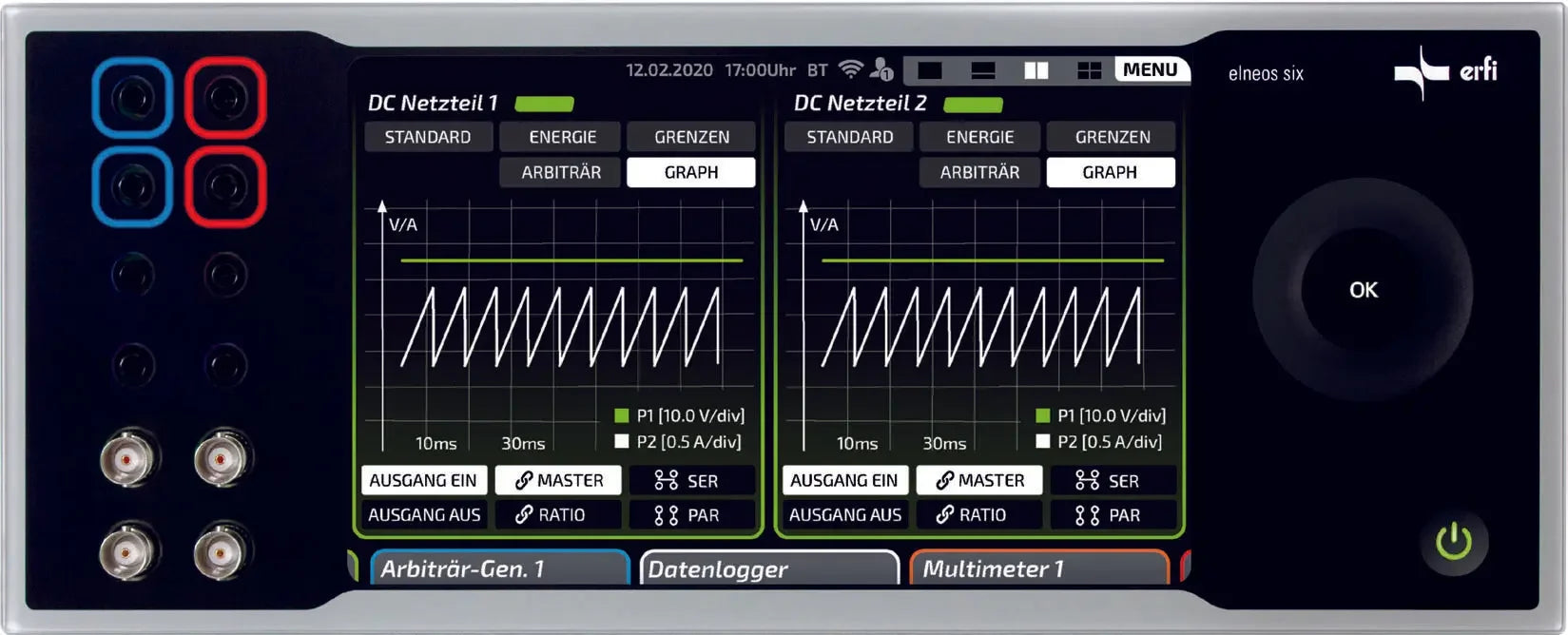
Task: Tap the 10ms axis label in Netzteil 2 graph
Action: [x=857, y=443]
